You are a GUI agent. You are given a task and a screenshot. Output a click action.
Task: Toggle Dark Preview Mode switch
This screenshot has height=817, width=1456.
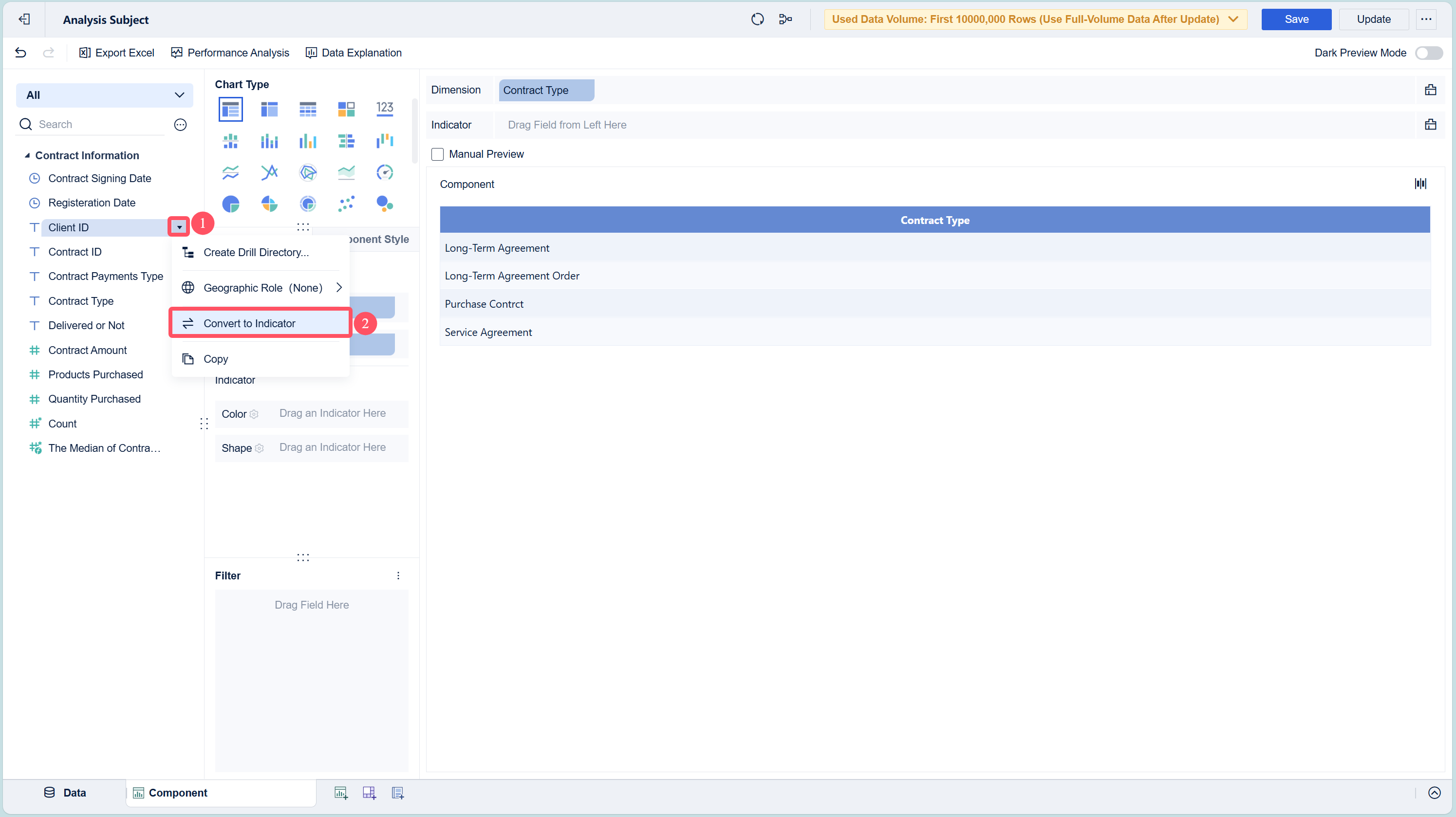pos(1428,53)
